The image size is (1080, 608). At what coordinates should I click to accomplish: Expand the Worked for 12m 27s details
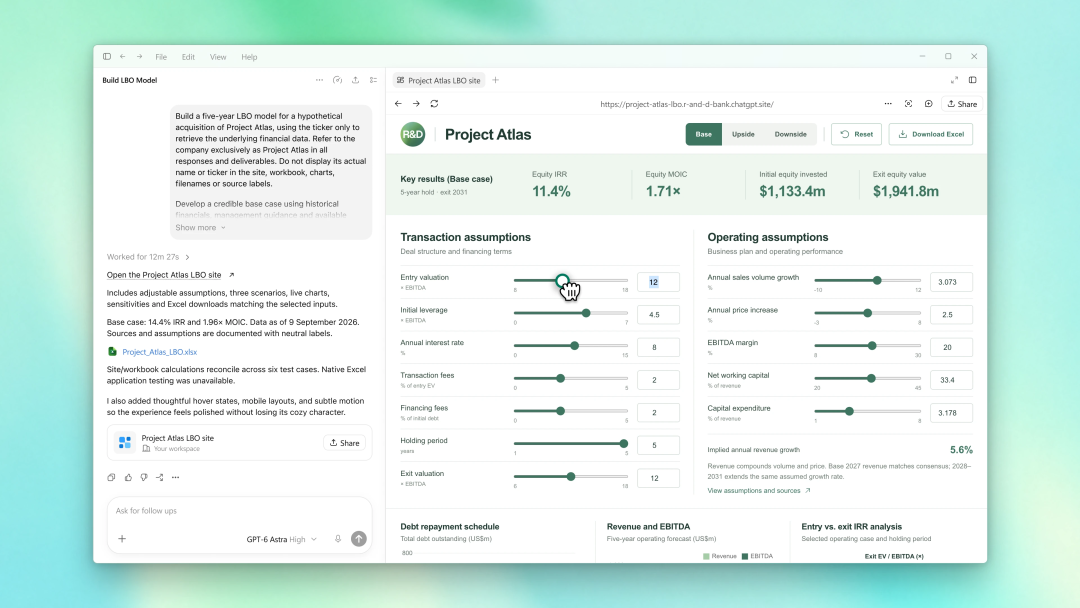148,257
